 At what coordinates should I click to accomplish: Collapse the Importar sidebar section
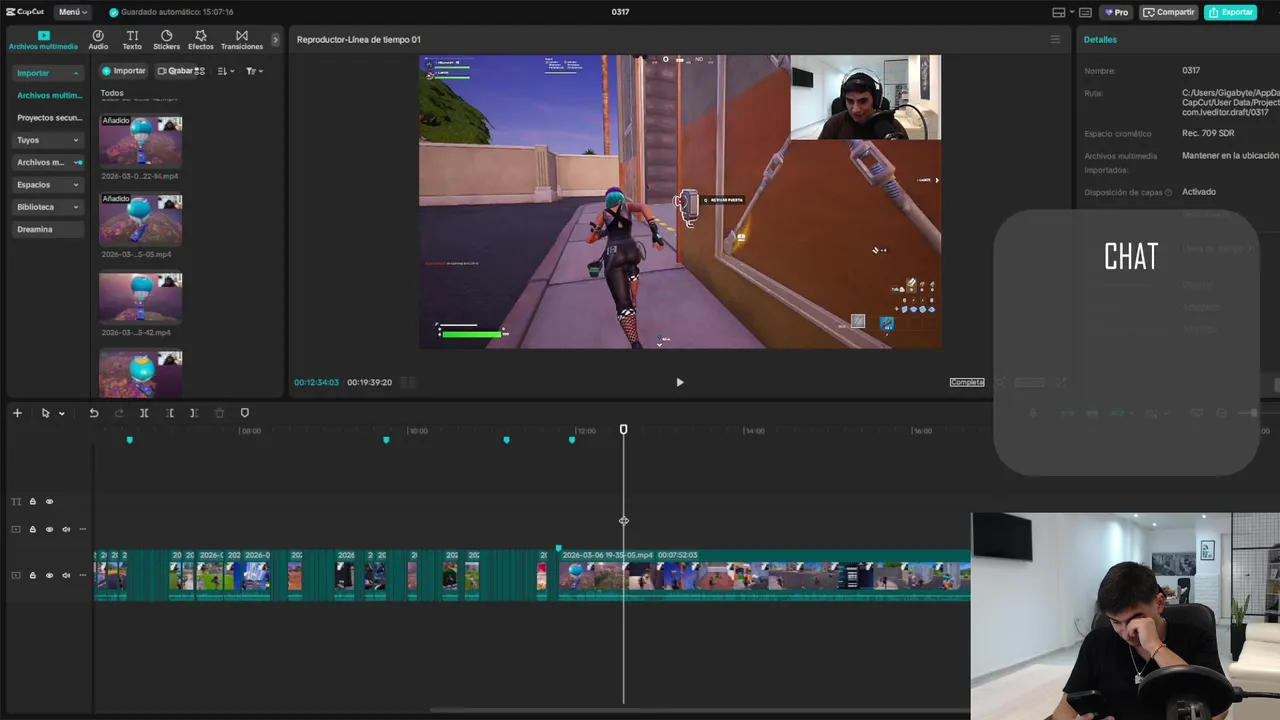coord(48,73)
